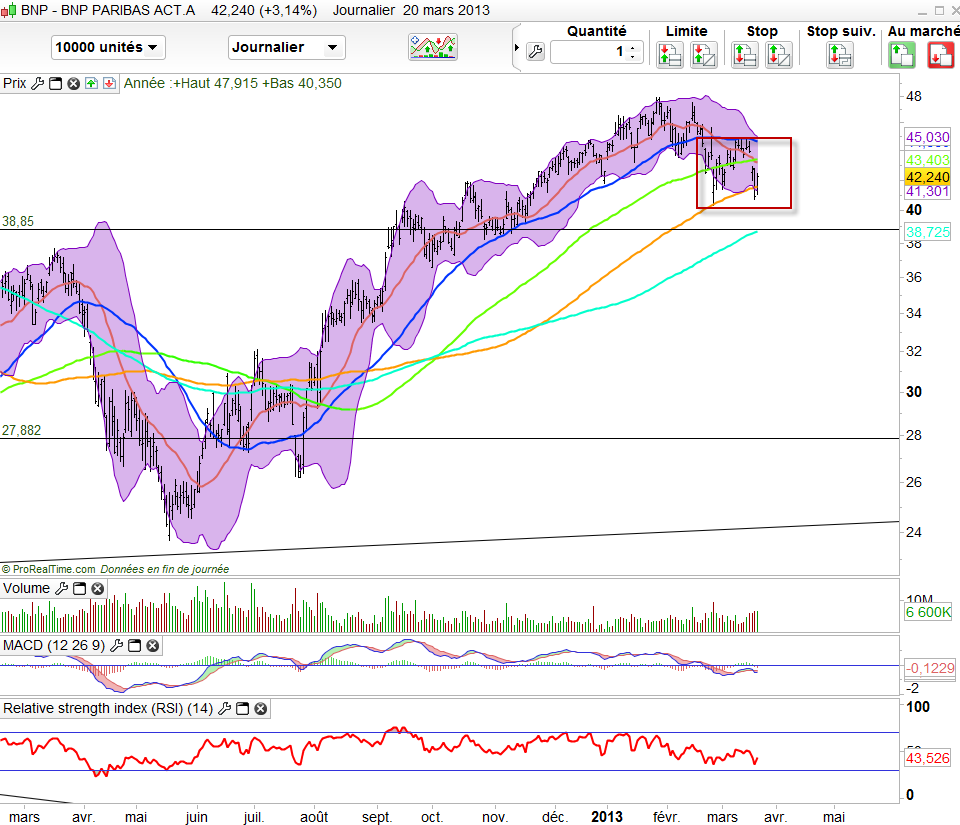The height and width of the screenshot is (825, 960).
Task: Click the green buy Au marché button
Action: 903,55
